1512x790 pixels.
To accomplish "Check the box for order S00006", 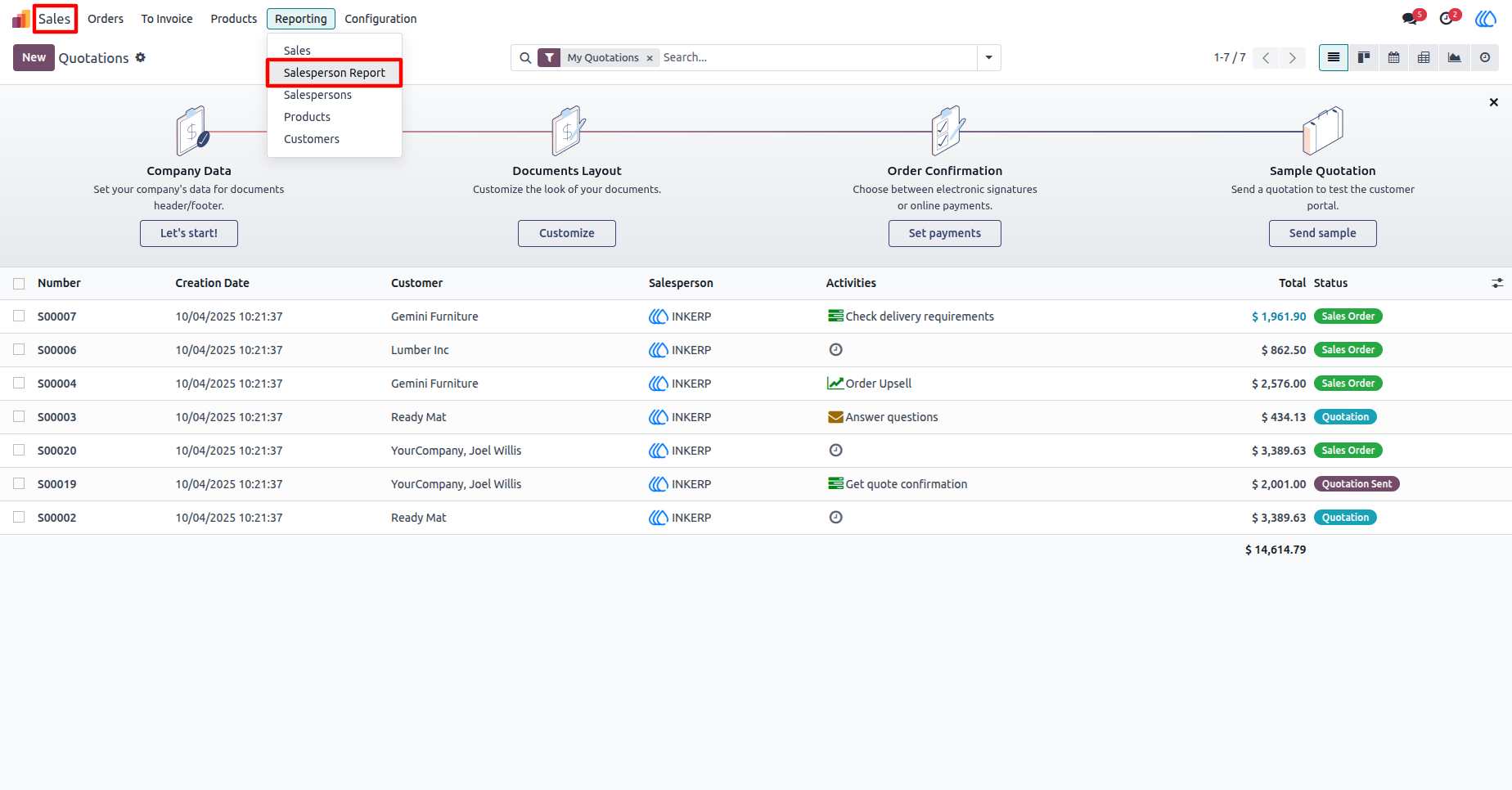I will pos(19,349).
